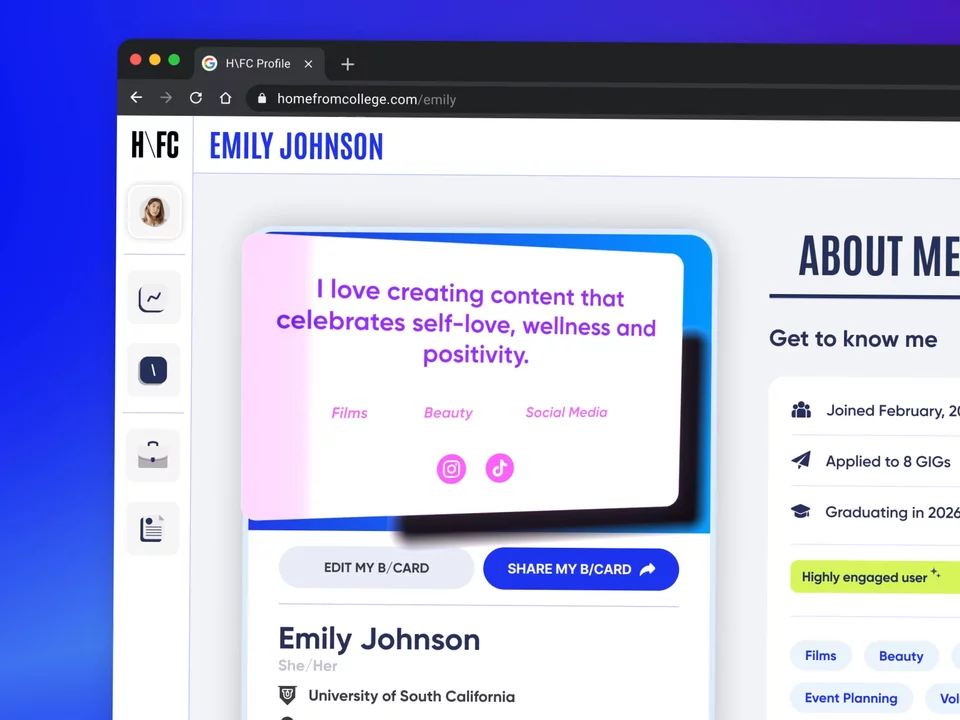Image resolution: width=960 pixels, height=720 pixels.
Task: Select the briefcase GIGs sidebar icon
Action: [153, 455]
